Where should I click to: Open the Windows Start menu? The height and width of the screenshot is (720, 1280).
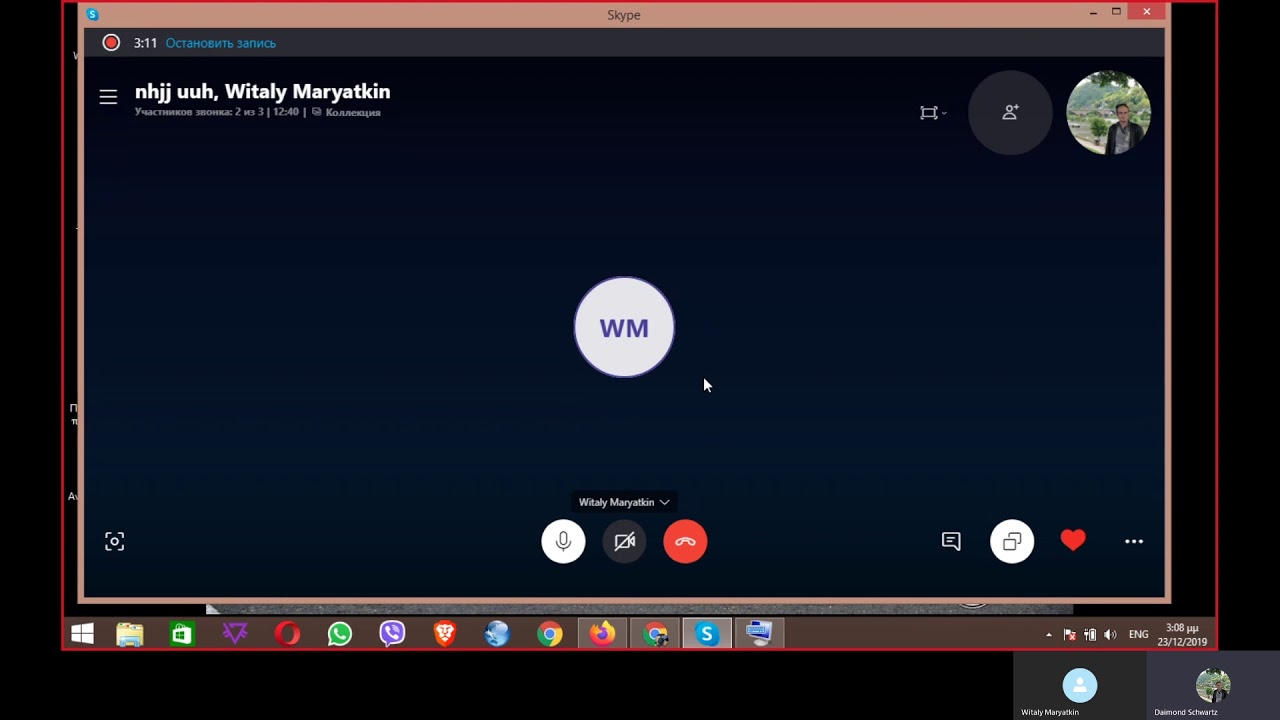click(82, 634)
